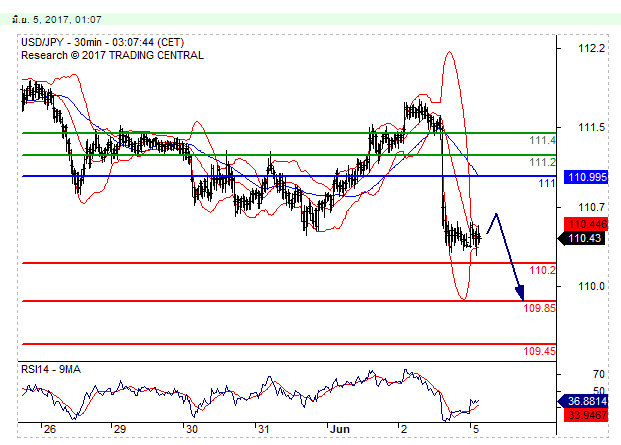Click the 'USD/JPY - 30min - 03:07:44 (CET)' title

[x=103, y=42]
